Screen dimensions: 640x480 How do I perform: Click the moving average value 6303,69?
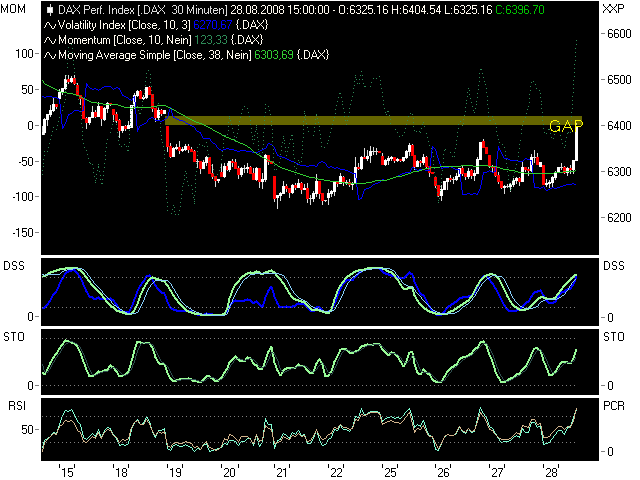coord(273,55)
